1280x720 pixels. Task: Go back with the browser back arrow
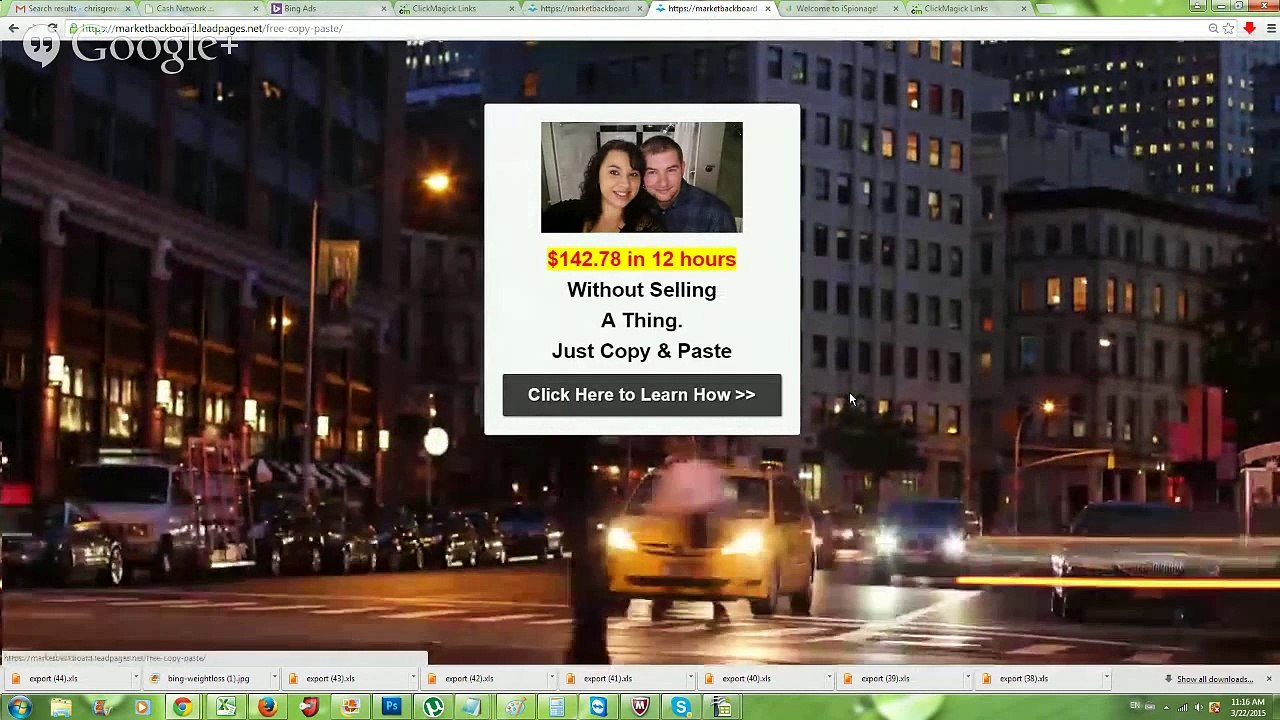click(x=12, y=28)
